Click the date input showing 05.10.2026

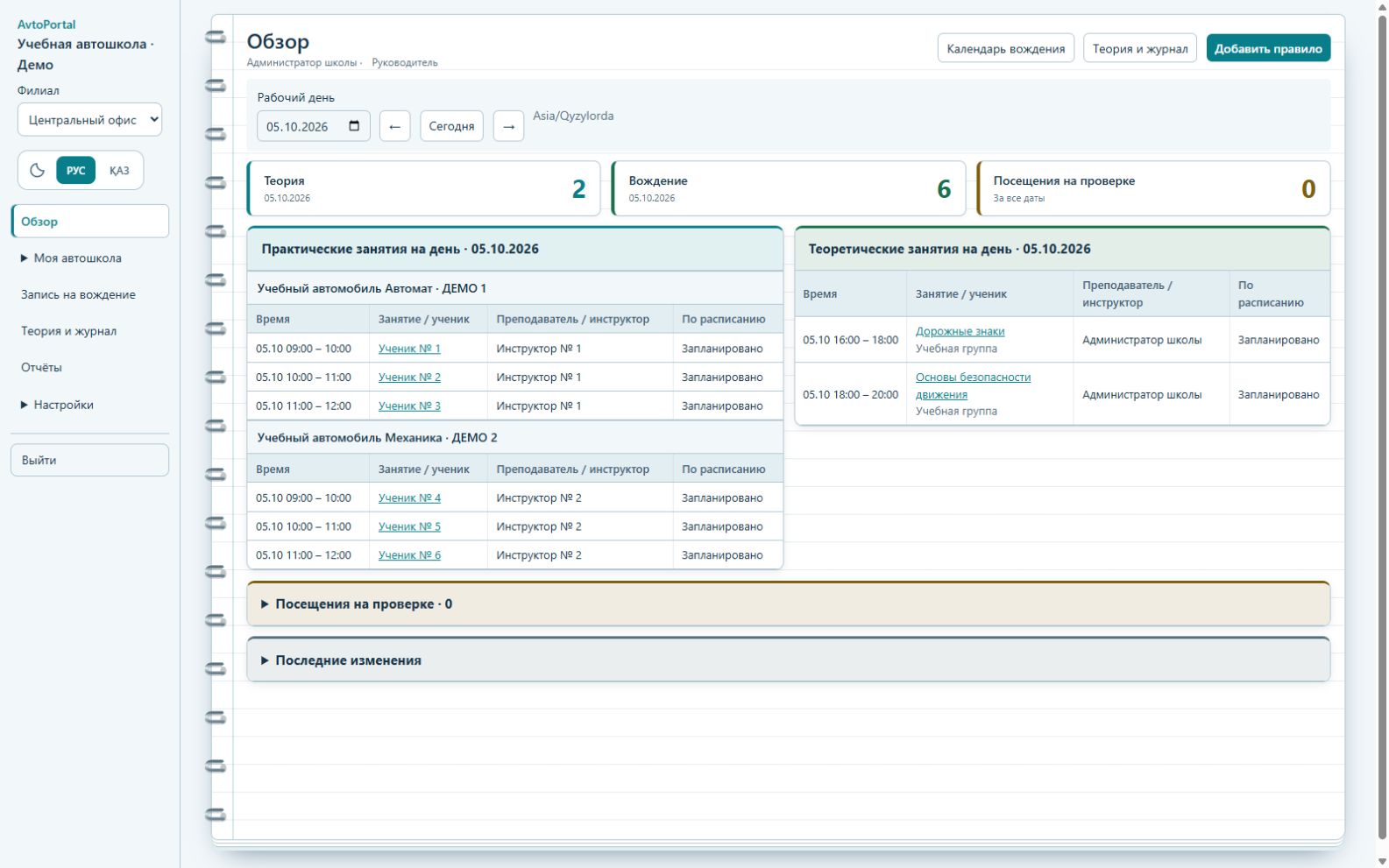coord(314,126)
